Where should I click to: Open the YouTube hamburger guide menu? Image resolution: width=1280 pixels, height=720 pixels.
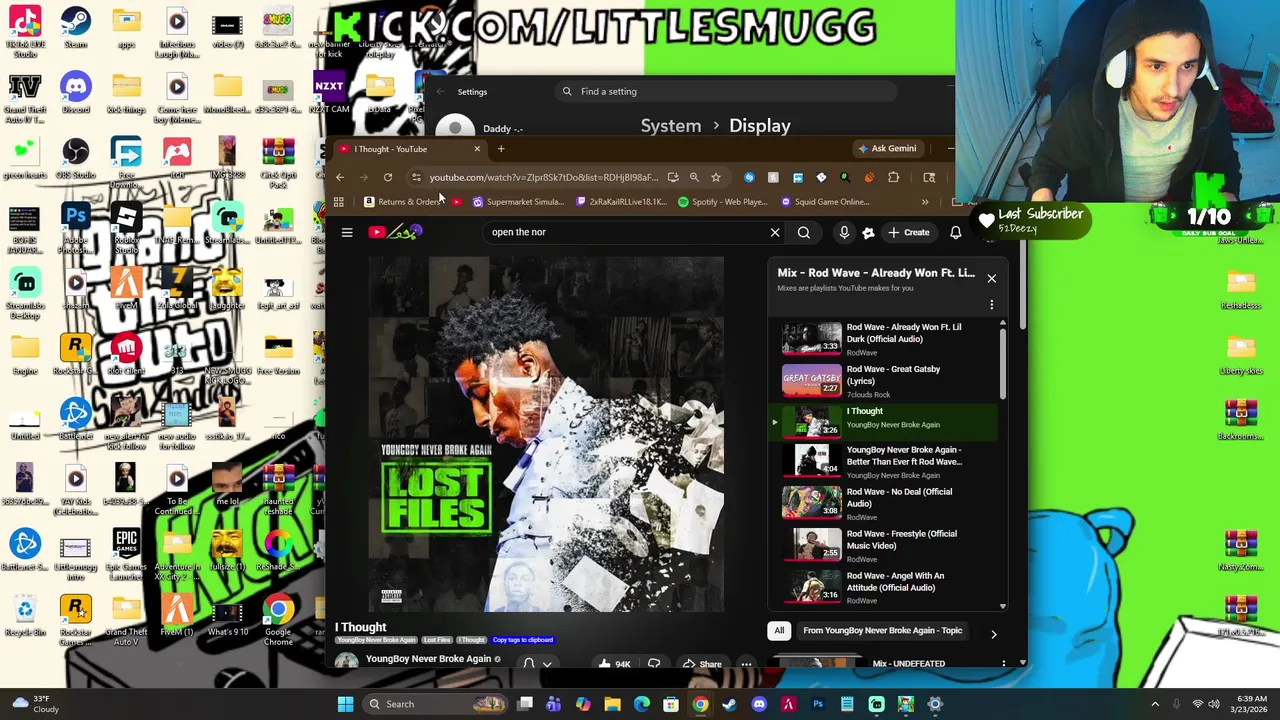click(x=347, y=232)
